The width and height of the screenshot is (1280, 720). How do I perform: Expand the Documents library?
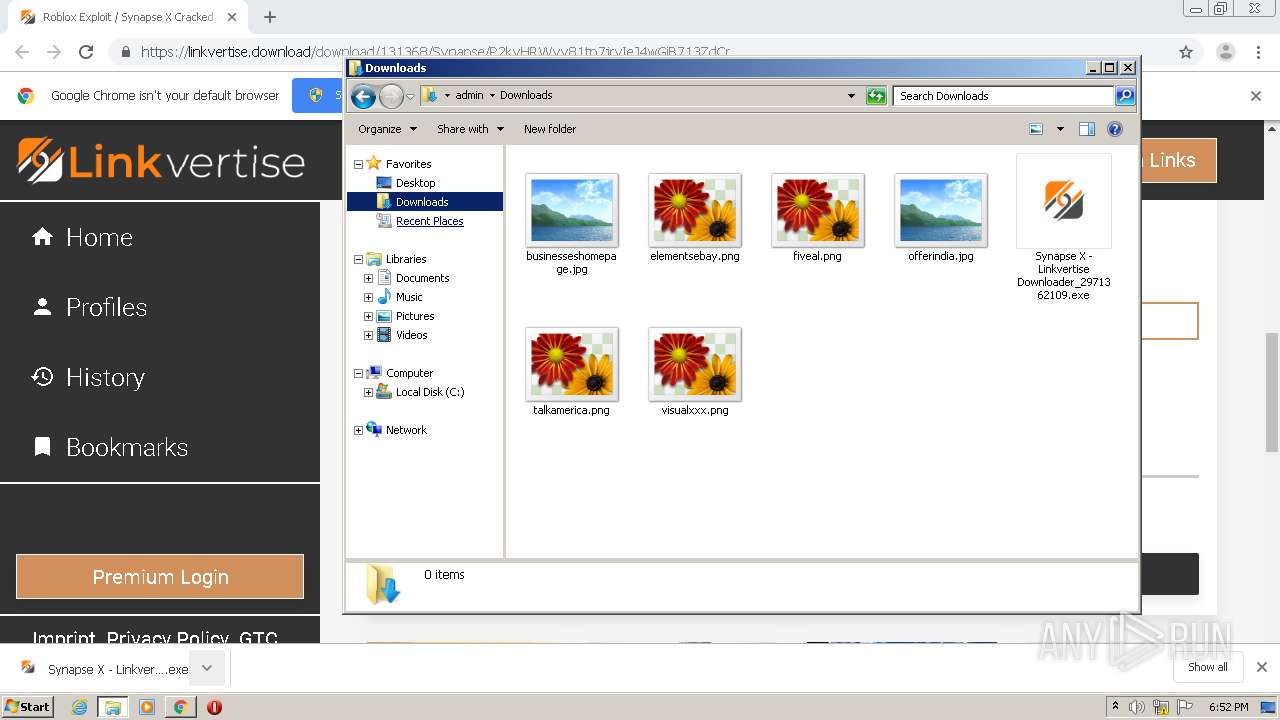[368, 278]
